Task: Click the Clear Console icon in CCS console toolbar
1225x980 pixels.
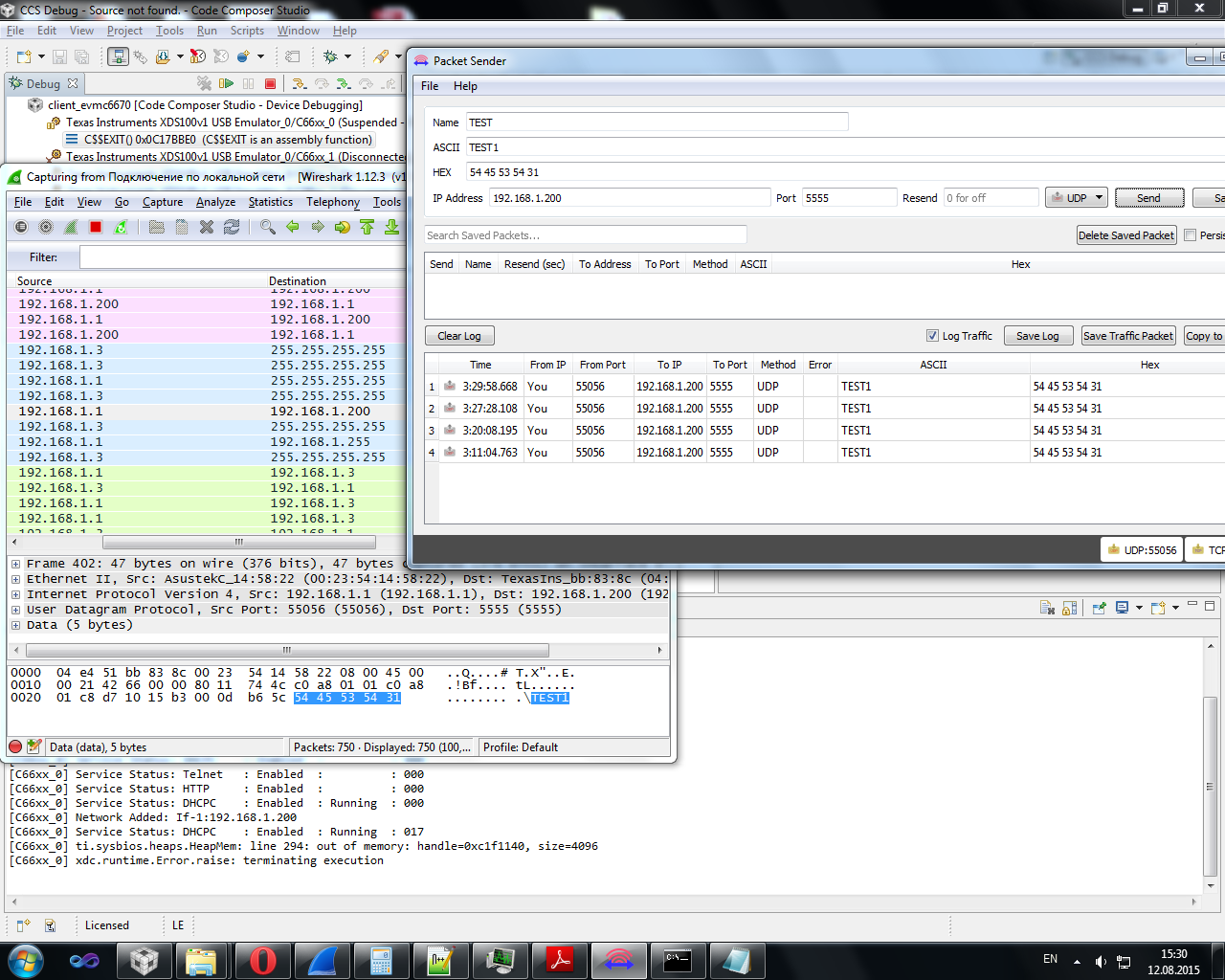Action: tap(1047, 608)
